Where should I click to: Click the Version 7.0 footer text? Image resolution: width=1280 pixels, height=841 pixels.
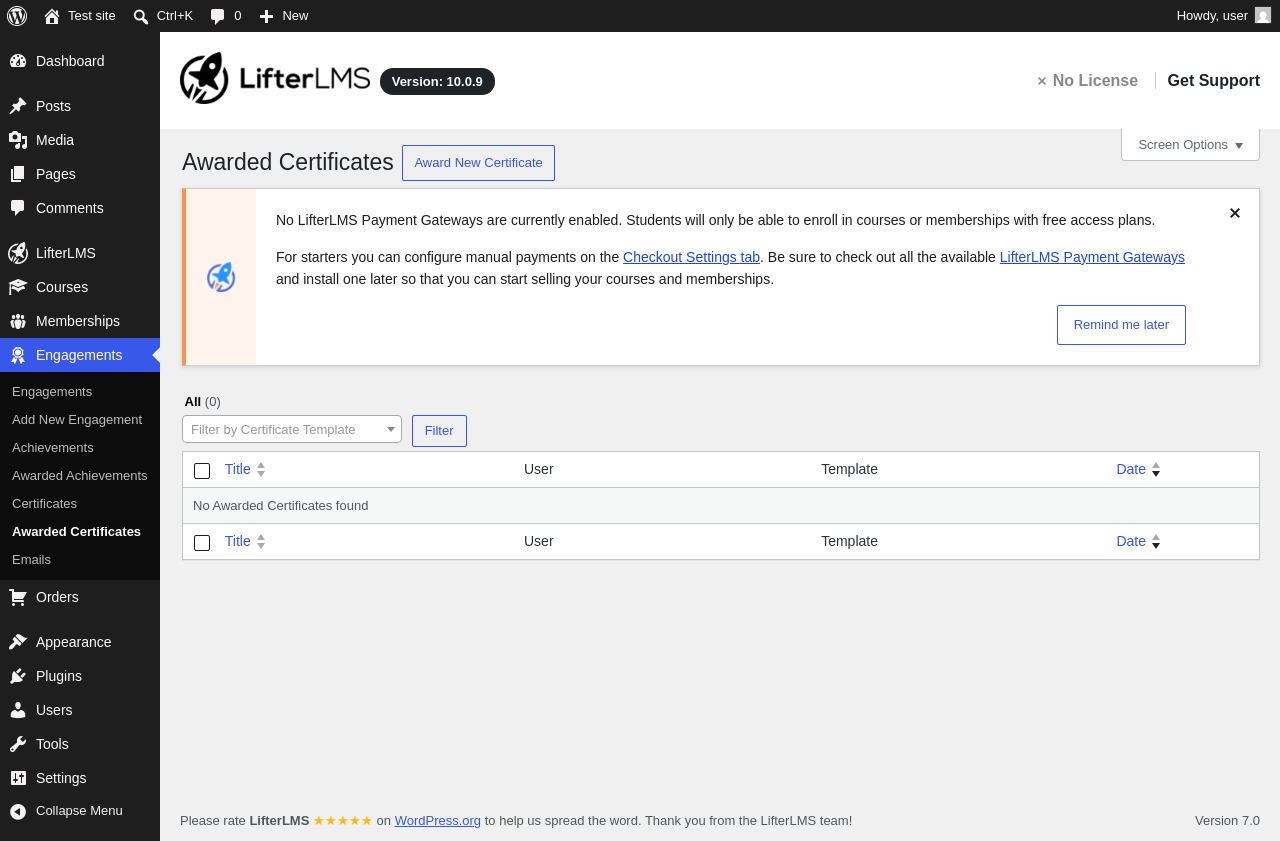coord(1227,820)
